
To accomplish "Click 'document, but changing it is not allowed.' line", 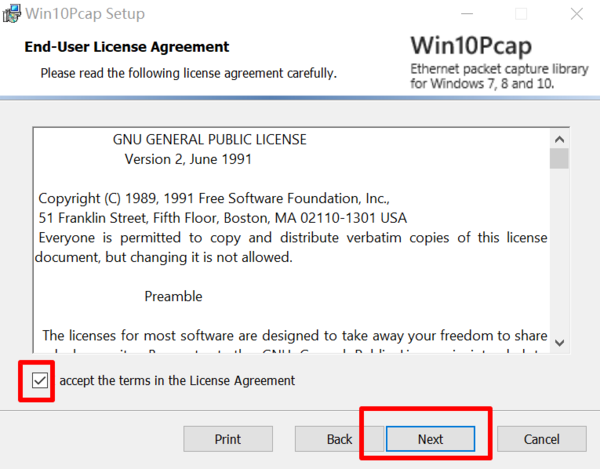I will [164, 257].
